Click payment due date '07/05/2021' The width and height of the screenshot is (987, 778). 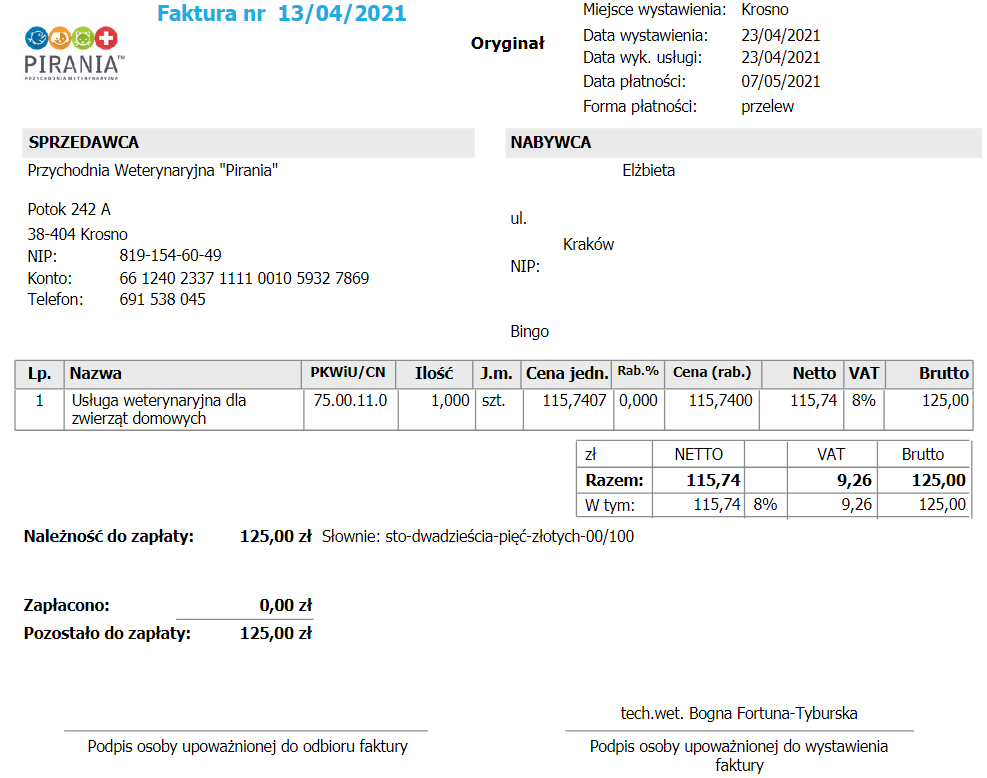(x=781, y=81)
